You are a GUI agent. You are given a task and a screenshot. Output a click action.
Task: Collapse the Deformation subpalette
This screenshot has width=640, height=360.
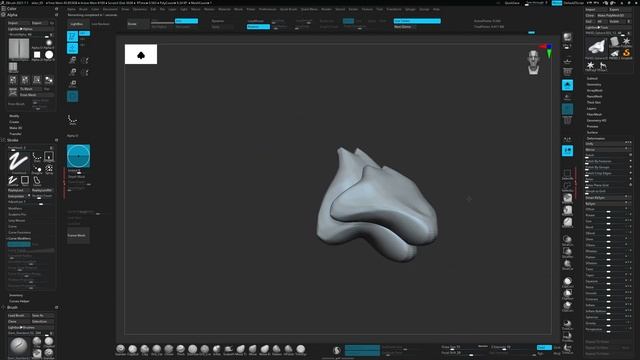[x=596, y=138]
